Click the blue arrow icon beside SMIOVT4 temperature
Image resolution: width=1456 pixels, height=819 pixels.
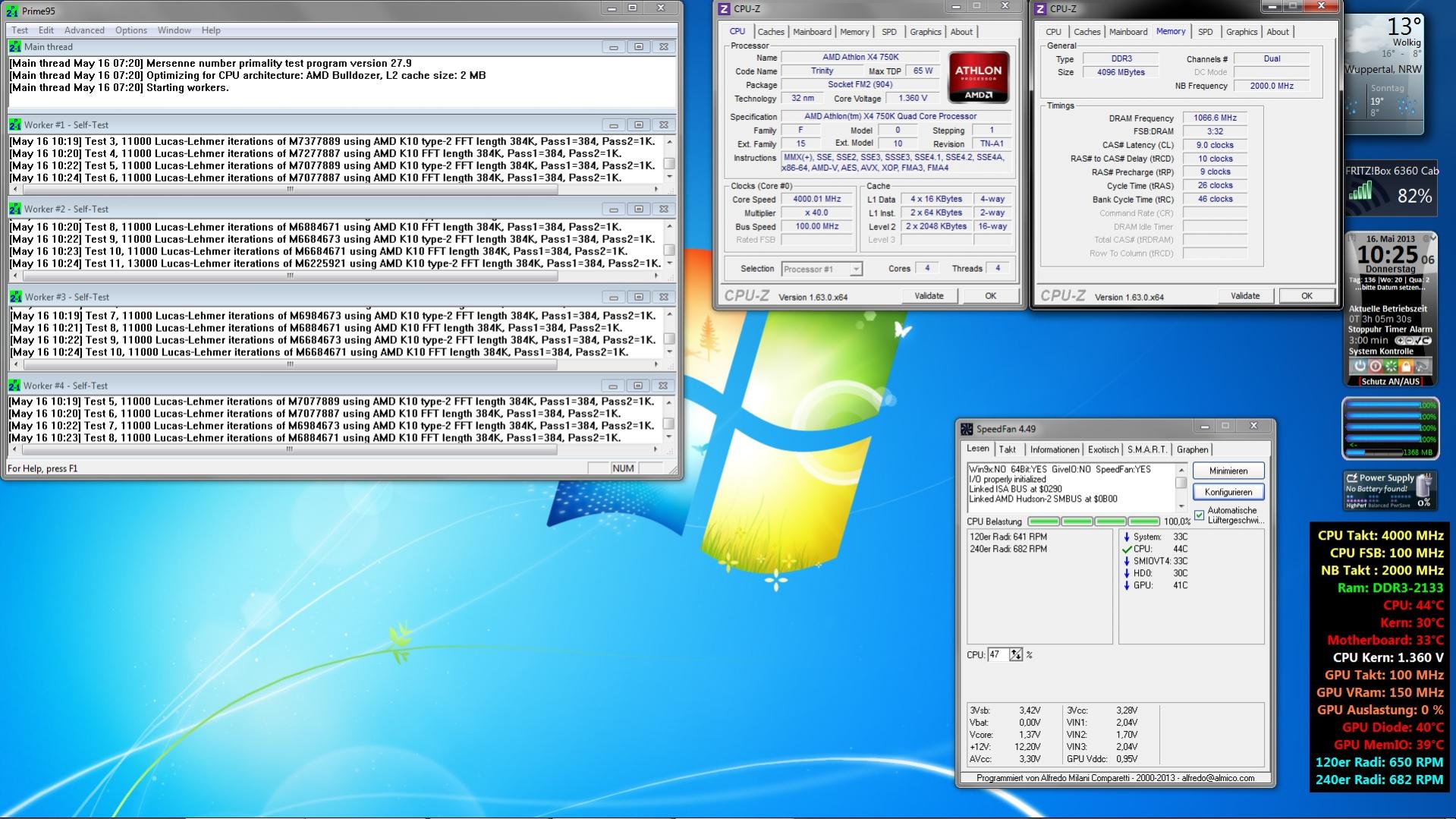(1127, 562)
